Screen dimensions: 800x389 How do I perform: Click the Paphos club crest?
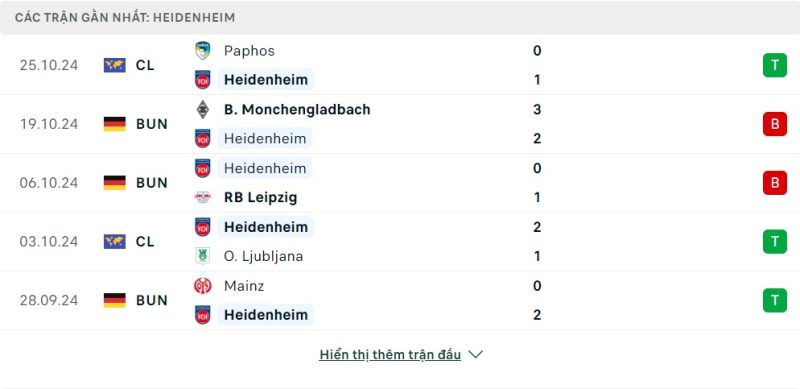(203, 51)
